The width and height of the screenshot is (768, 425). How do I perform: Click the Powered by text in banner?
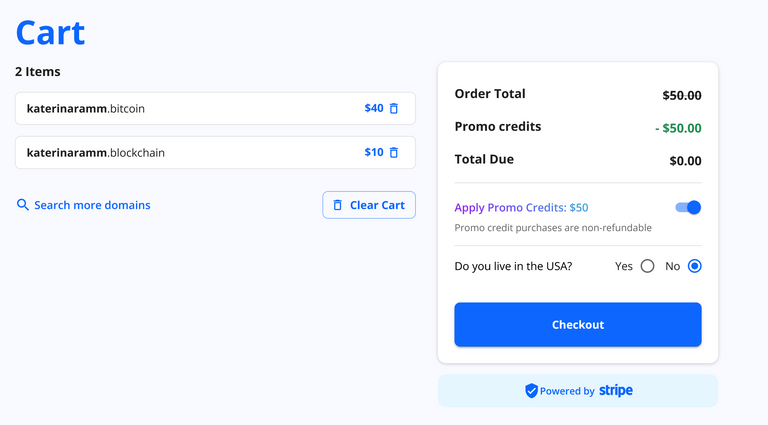click(567, 391)
